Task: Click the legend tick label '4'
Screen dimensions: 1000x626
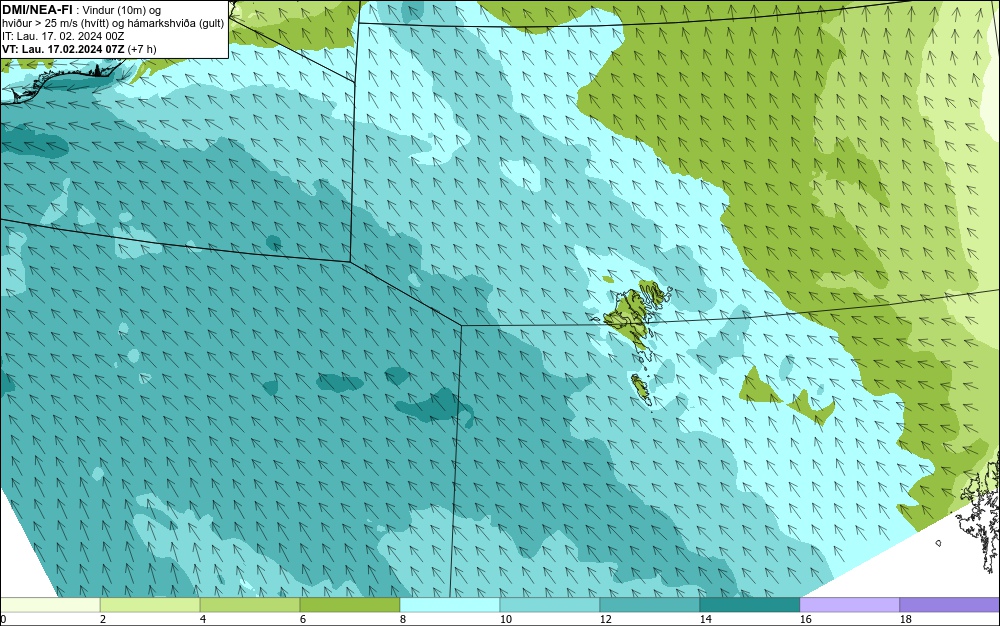Action: (x=203, y=619)
